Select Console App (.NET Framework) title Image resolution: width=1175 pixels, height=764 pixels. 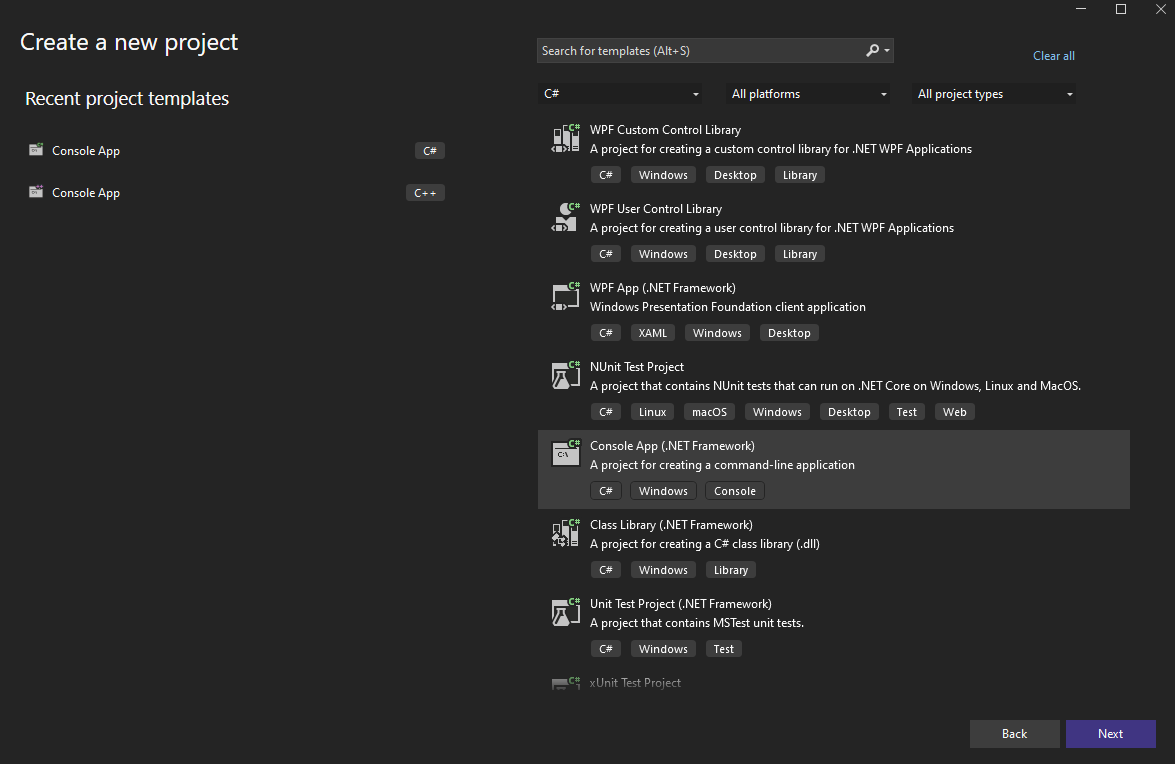[672, 446]
